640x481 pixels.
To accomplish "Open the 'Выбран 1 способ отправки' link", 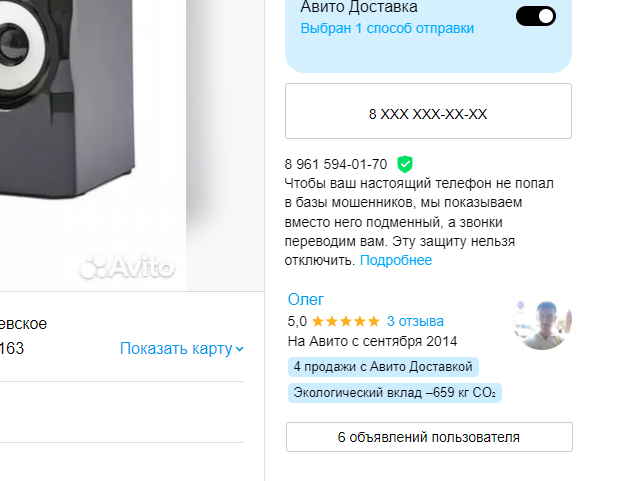I will (387, 29).
